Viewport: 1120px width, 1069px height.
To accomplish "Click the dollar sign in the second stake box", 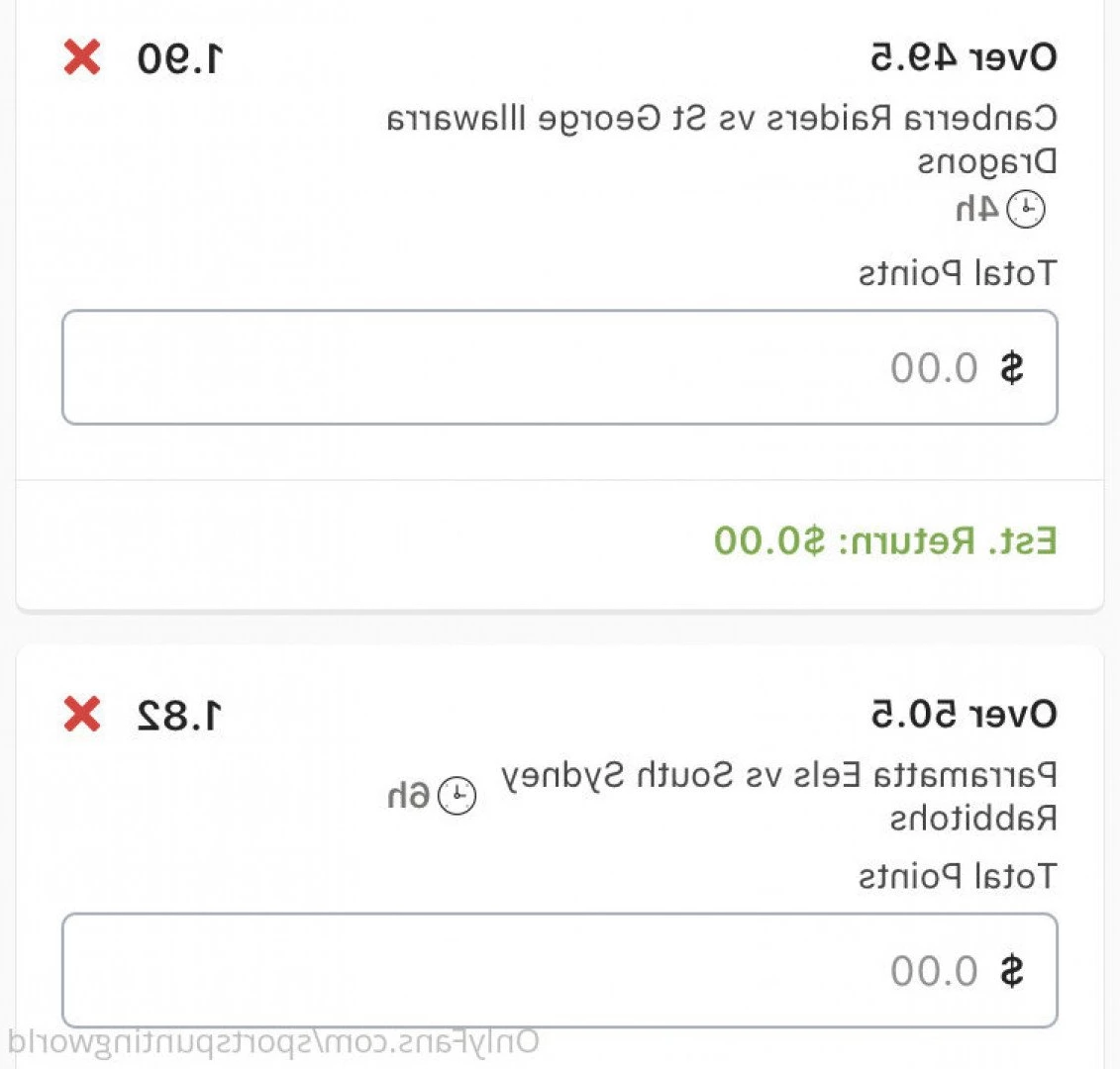I will point(1011,970).
